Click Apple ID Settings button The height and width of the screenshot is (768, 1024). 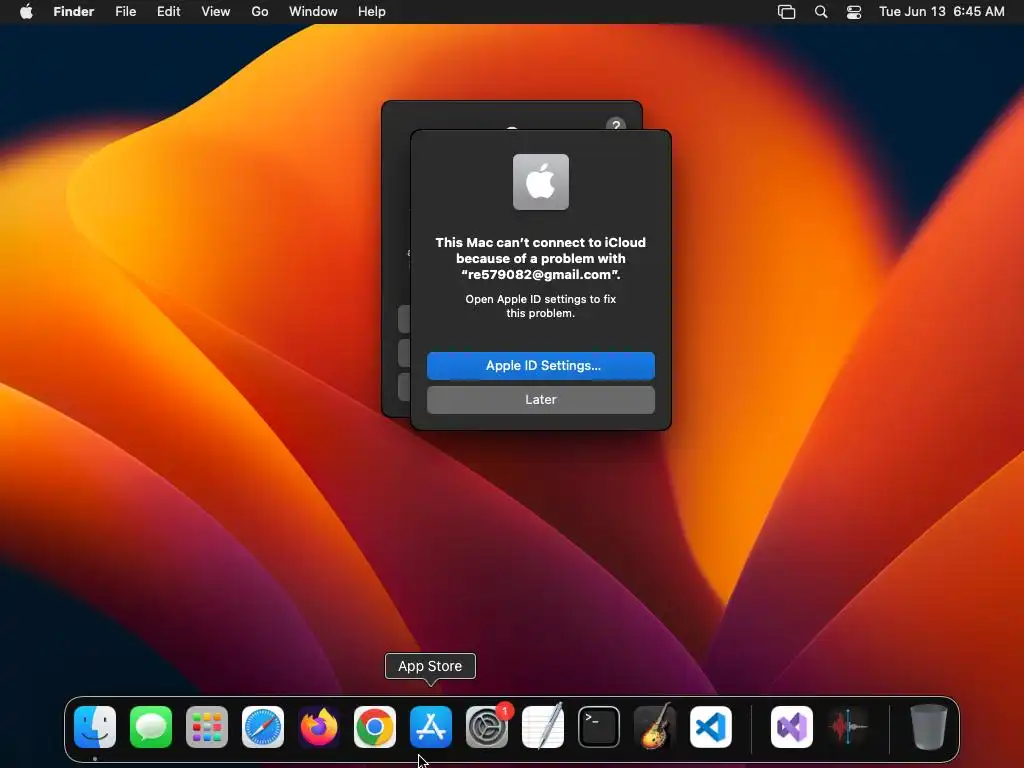pos(541,366)
